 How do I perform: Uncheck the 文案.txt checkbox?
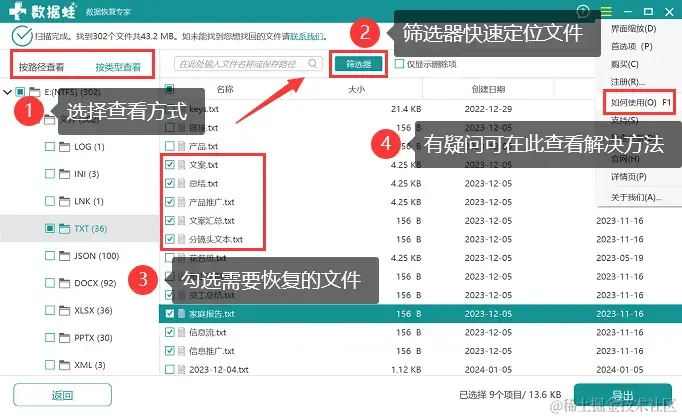pyautogui.click(x=170, y=165)
